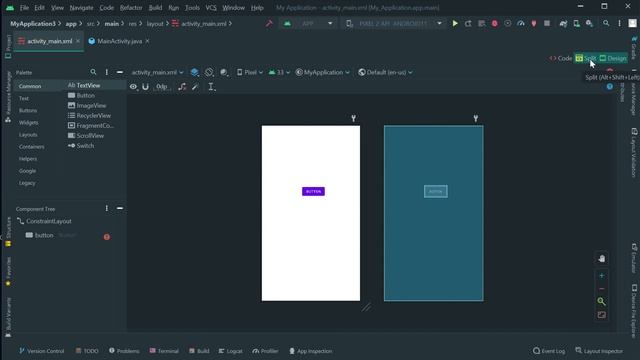
Task: Open the File menu
Action: 24,8
